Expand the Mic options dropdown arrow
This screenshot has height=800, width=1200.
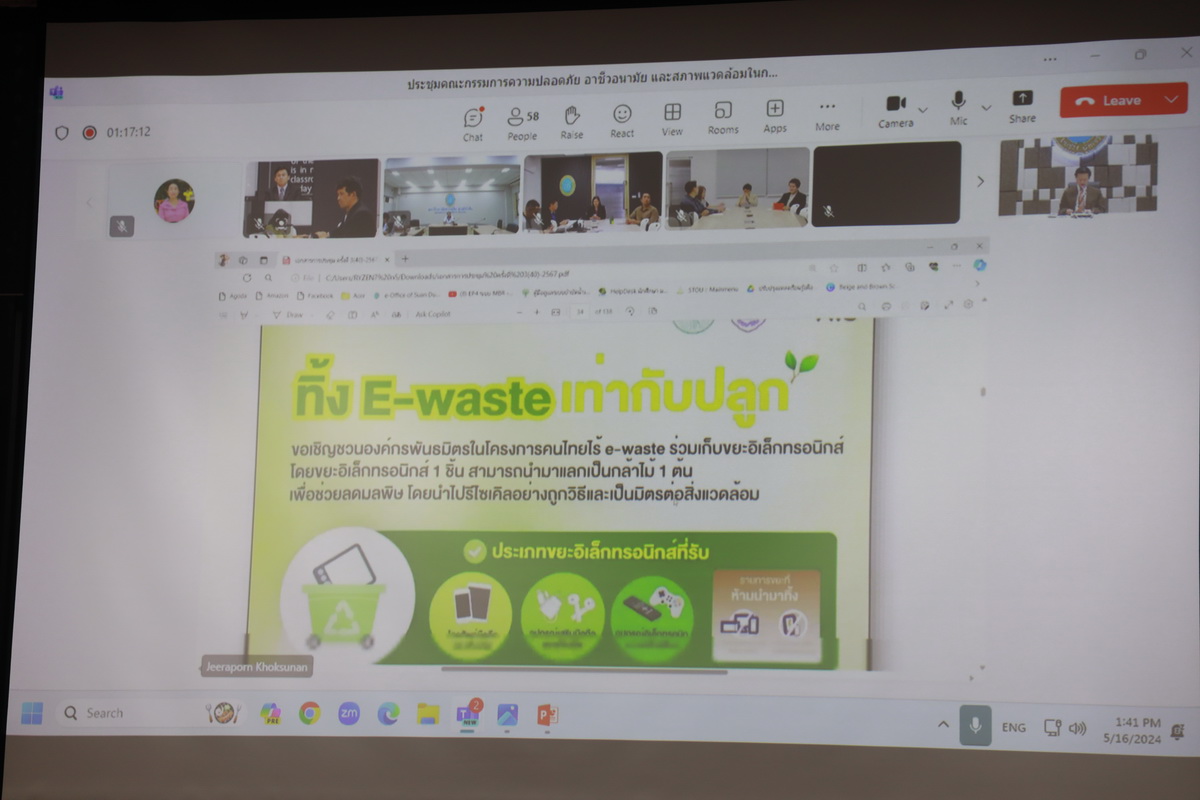click(986, 106)
